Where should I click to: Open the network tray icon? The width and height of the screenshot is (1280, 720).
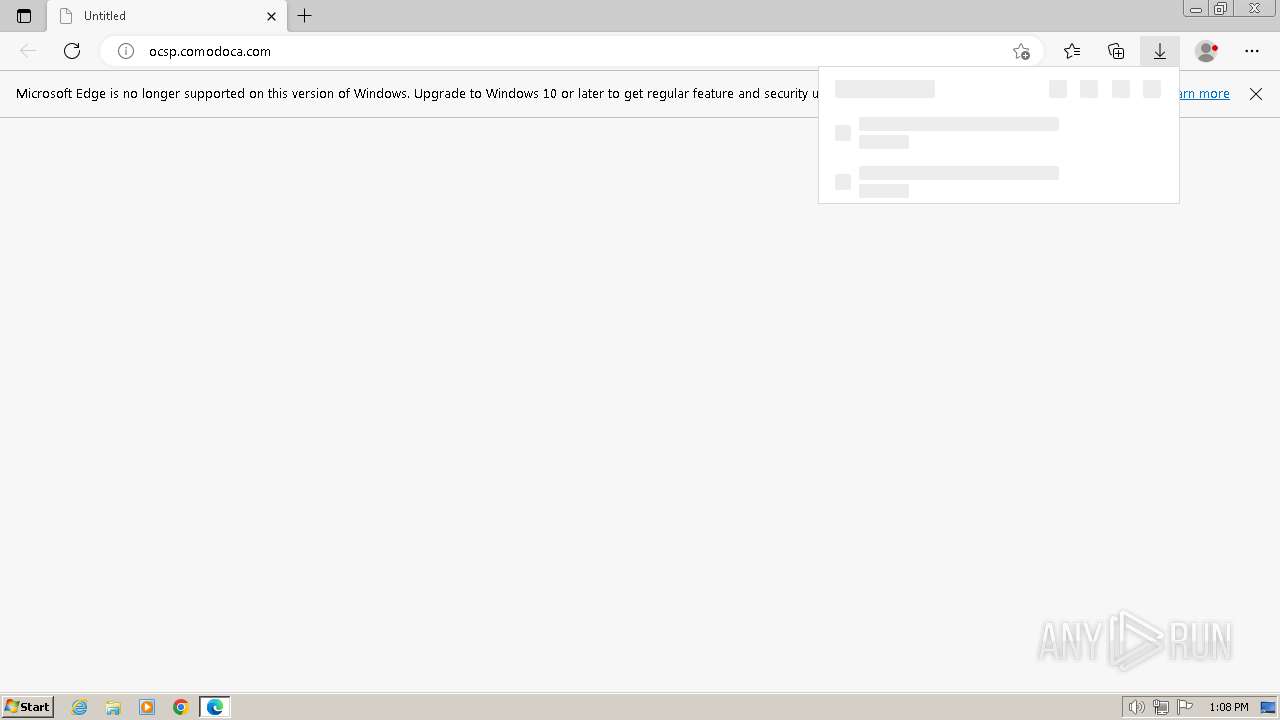(x=1161, y=708)
